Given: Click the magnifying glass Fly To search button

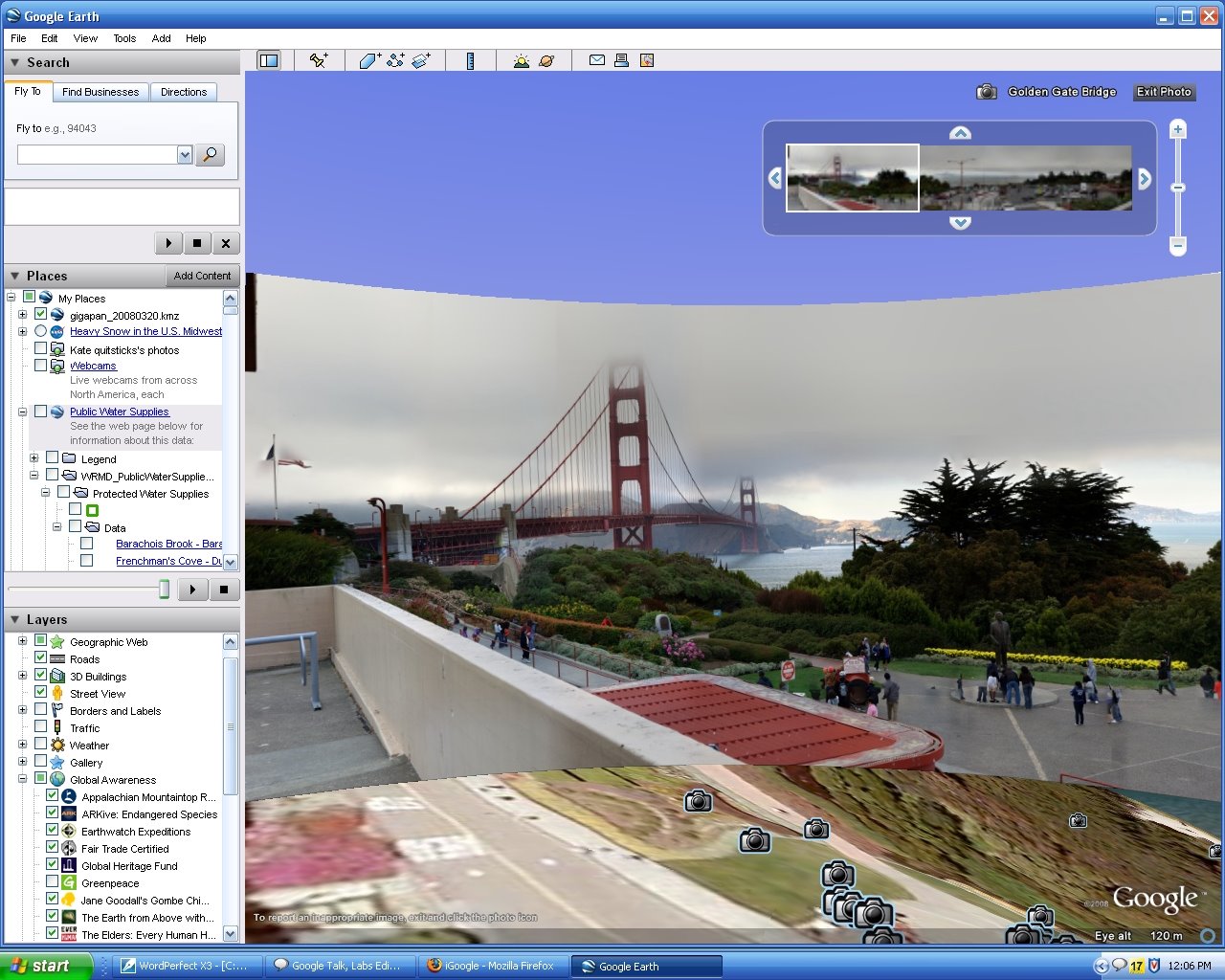Looking at the screenshot, I should (210, 154).
